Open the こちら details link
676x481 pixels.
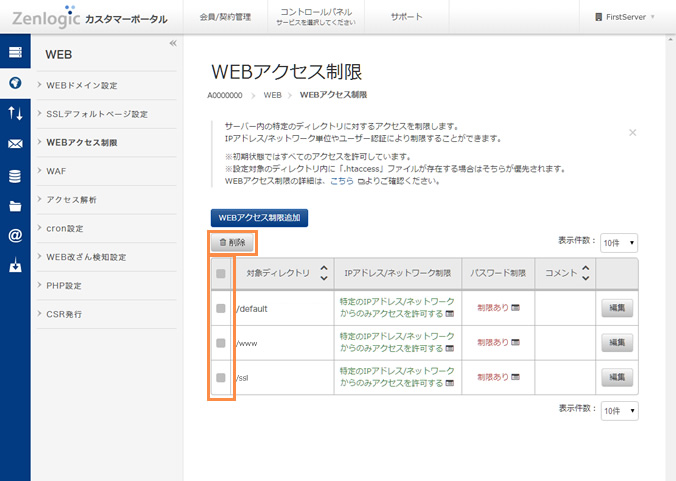coord(342,181)
